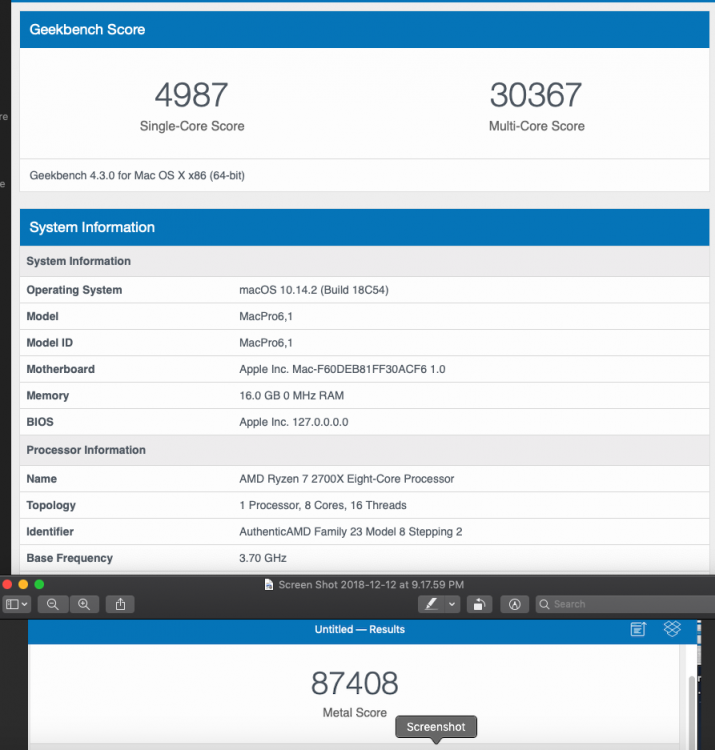The image size is (715, 750).
Task: Click the Multi-Core Score caption
Action: (x=537, y=126)
